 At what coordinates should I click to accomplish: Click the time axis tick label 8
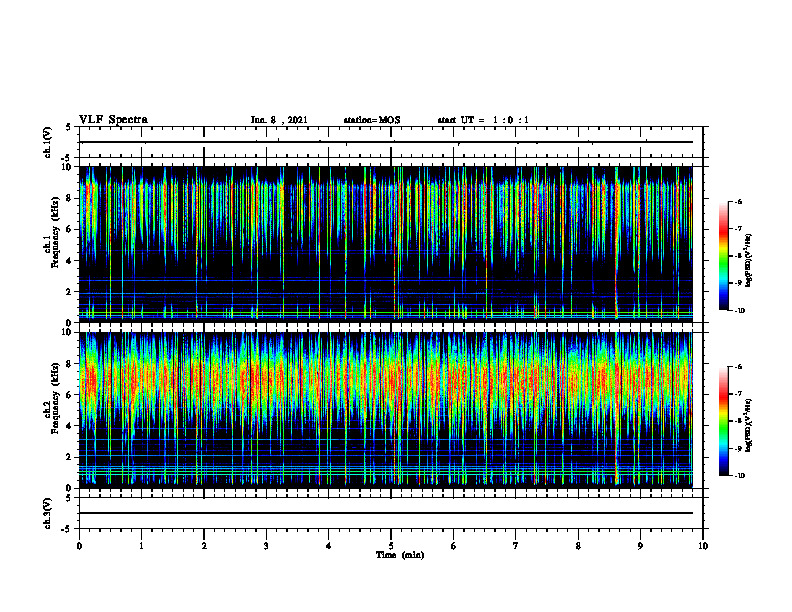point(578,546)
